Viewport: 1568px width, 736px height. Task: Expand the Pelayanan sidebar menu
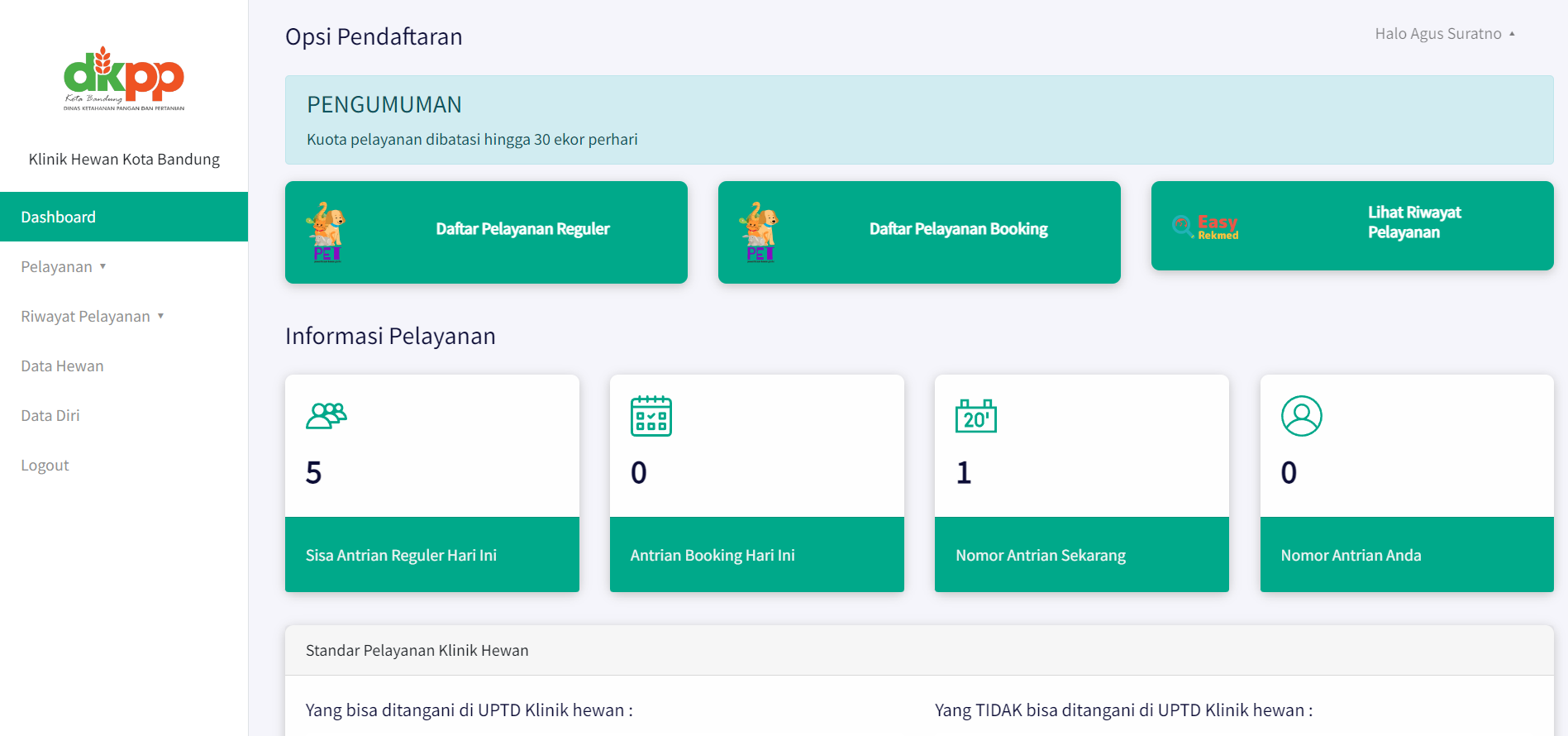coord(64,266)
